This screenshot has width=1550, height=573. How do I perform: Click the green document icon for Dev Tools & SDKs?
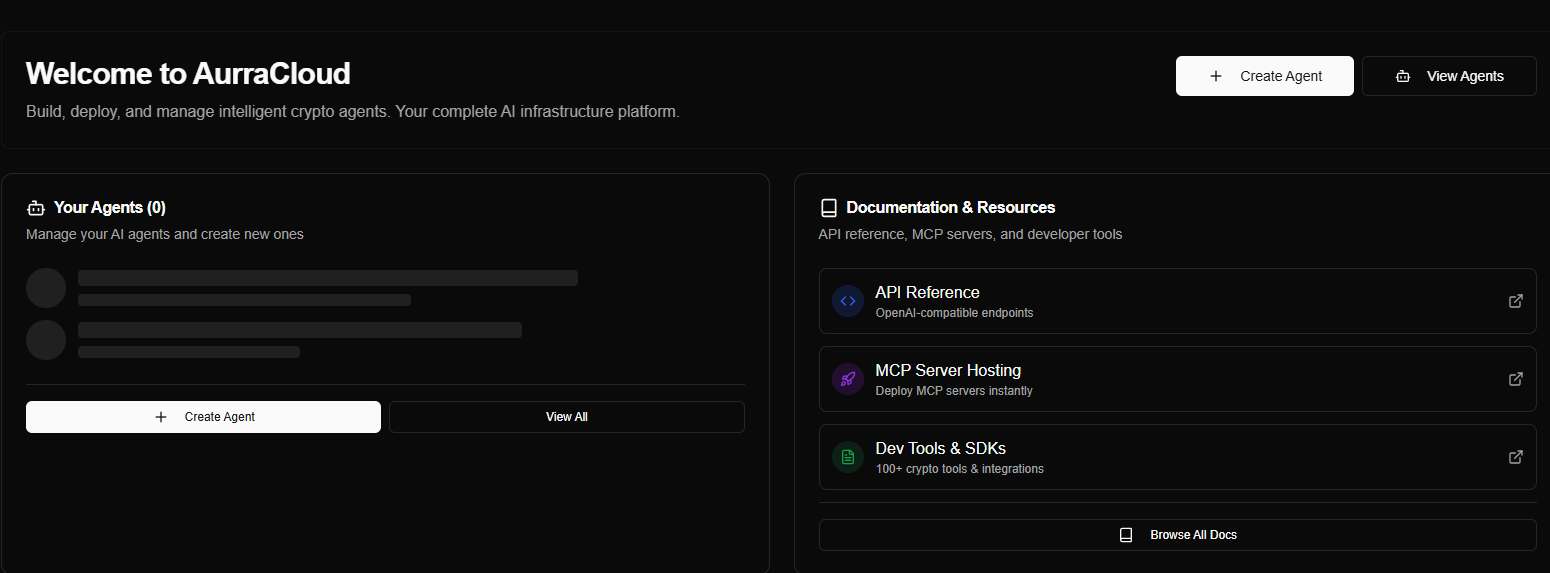pyautogui.click(x=848, y=457)
